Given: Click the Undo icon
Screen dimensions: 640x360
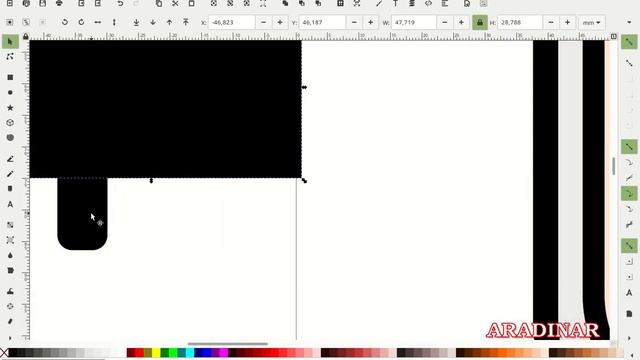Looking at the screenshot, I should (120, 4).
